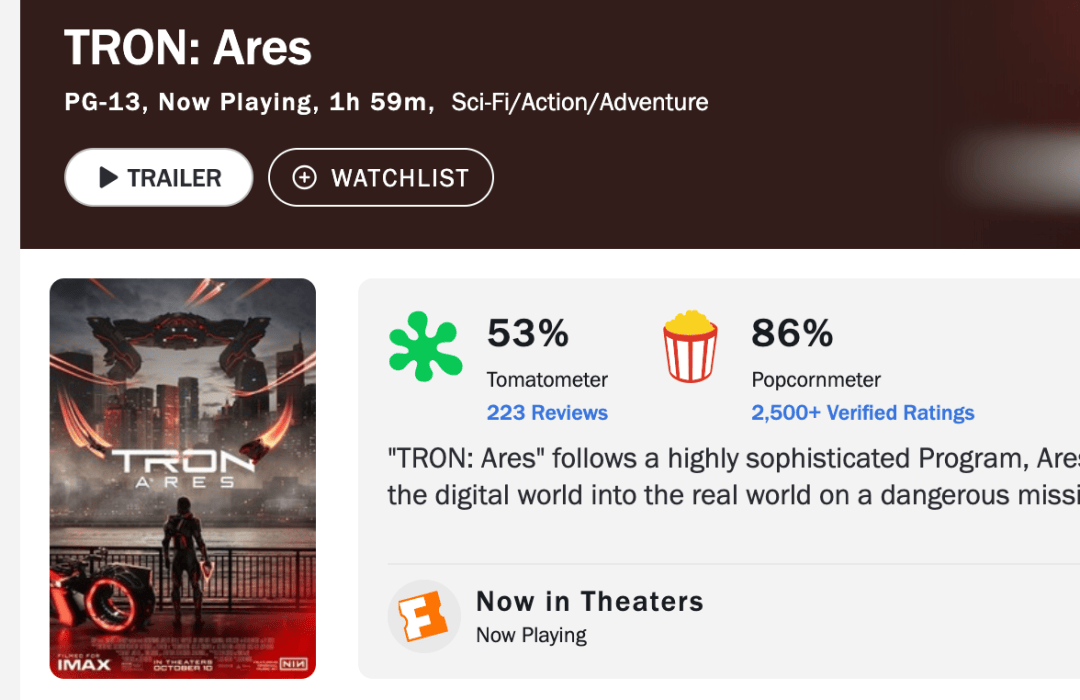The image size is (1080, 700).
Task: Click Now Playing under Now in Theaters
Action: point(531,635)
